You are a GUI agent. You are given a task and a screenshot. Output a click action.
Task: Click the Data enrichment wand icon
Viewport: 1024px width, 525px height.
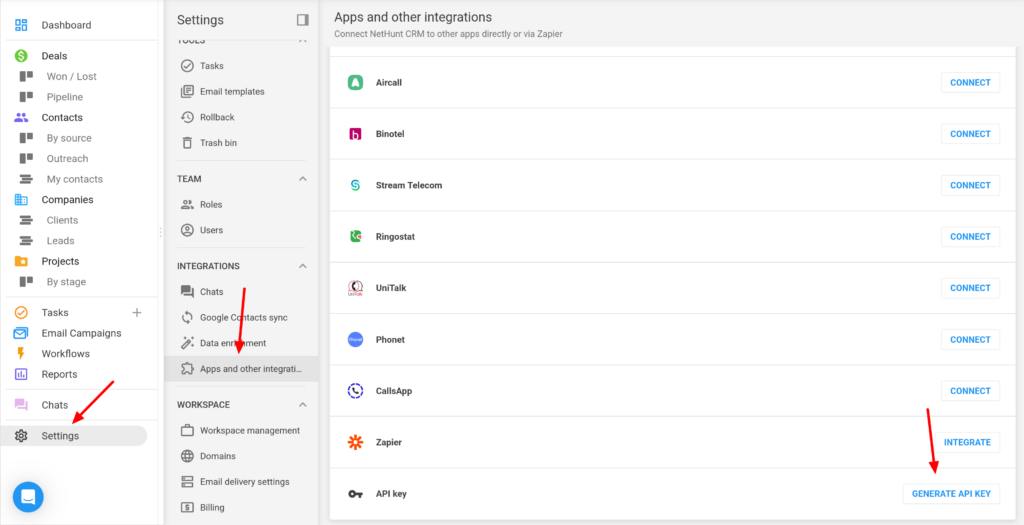187,343
